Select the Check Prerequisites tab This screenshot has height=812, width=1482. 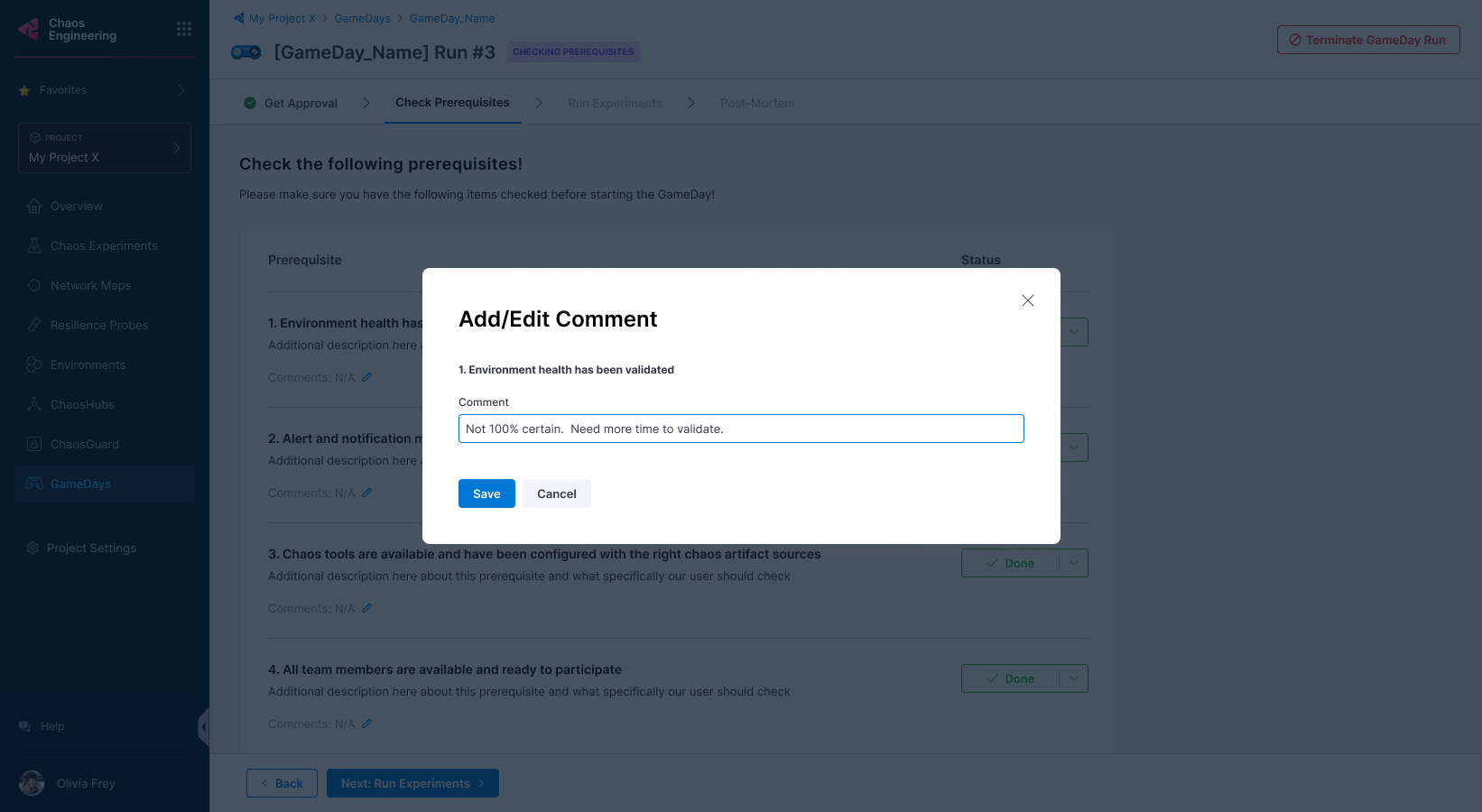click(x=452, y=103)
